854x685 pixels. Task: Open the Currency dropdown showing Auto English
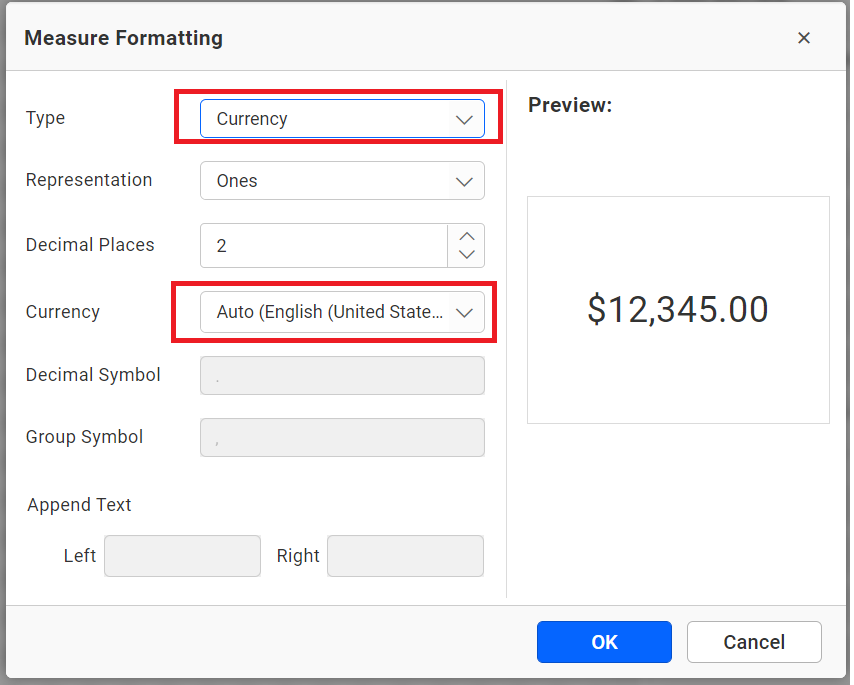tap(330, 312)
